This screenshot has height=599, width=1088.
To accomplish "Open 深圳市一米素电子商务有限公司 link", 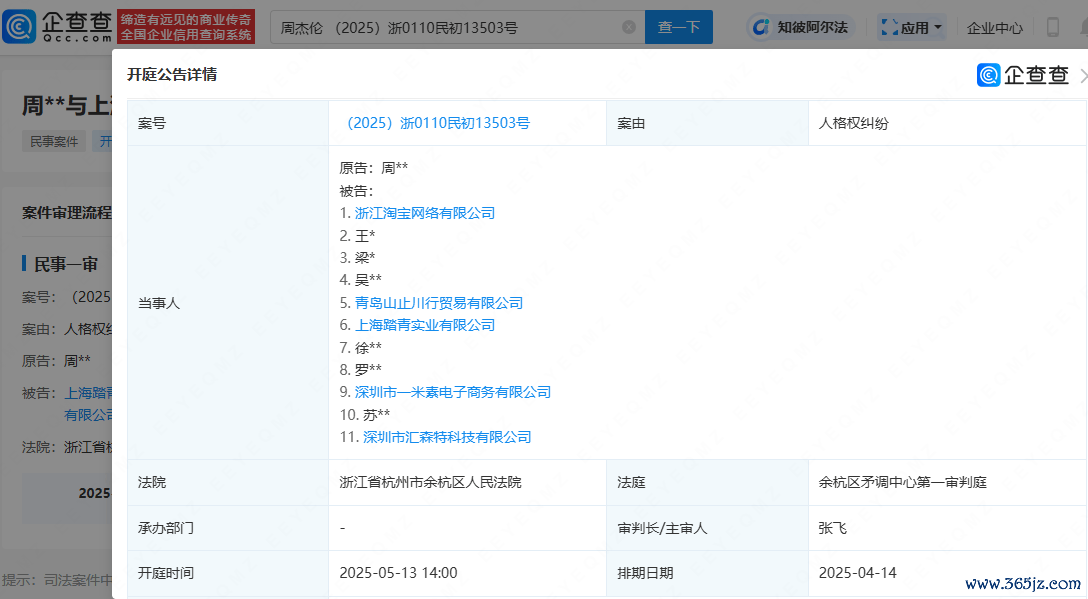I will click(453, 392).
